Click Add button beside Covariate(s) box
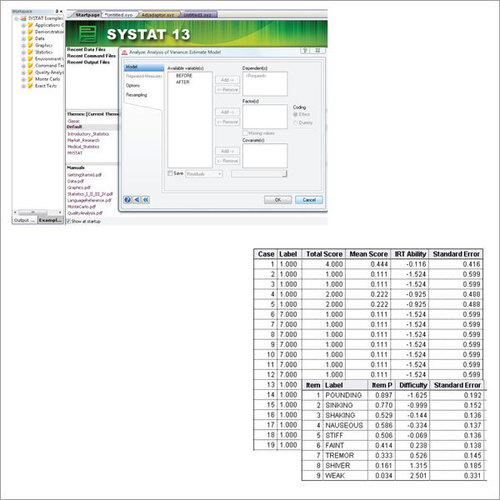The image size is (500, 500). tap(227, 151)
